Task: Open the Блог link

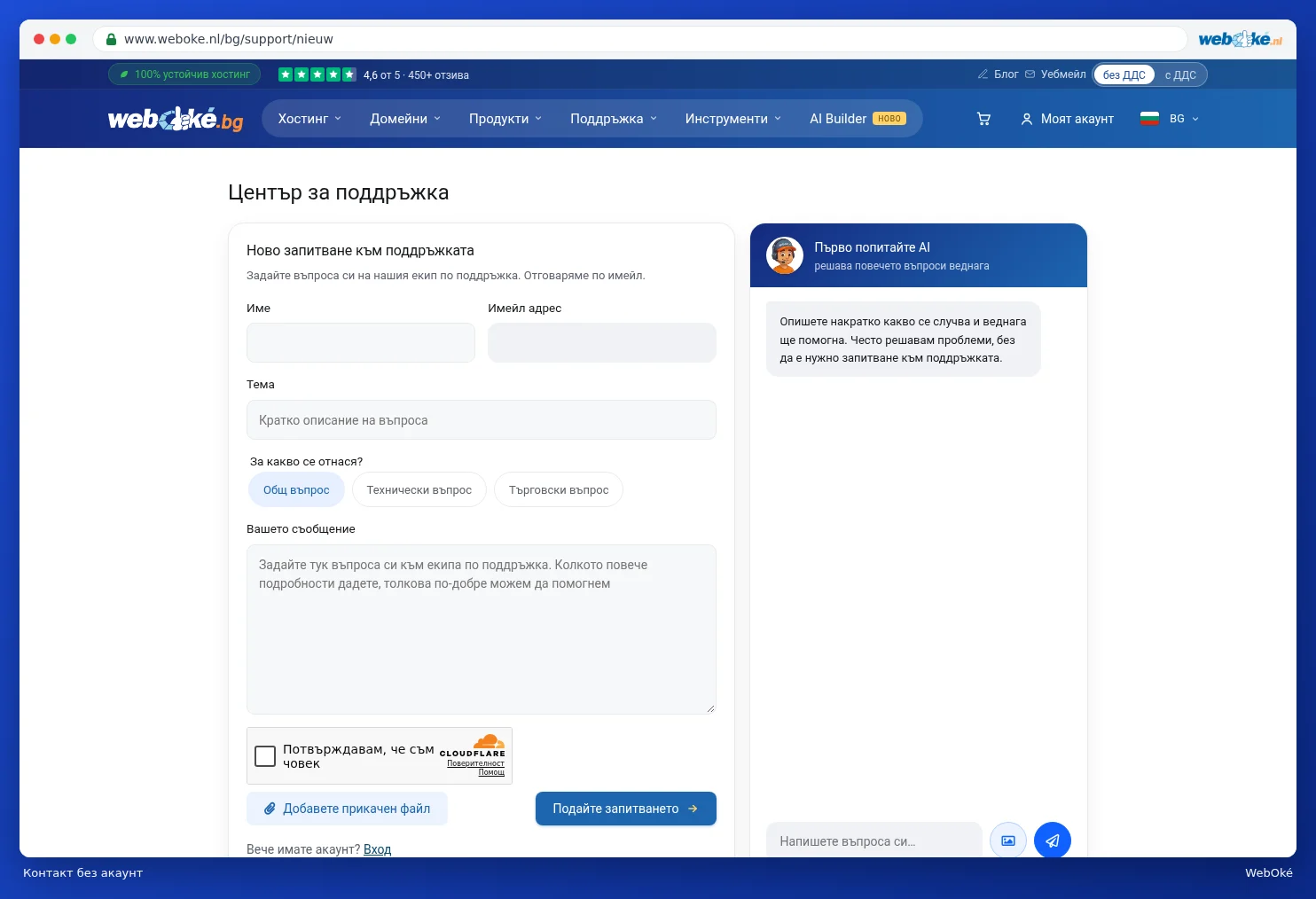Action: point(998,74)
